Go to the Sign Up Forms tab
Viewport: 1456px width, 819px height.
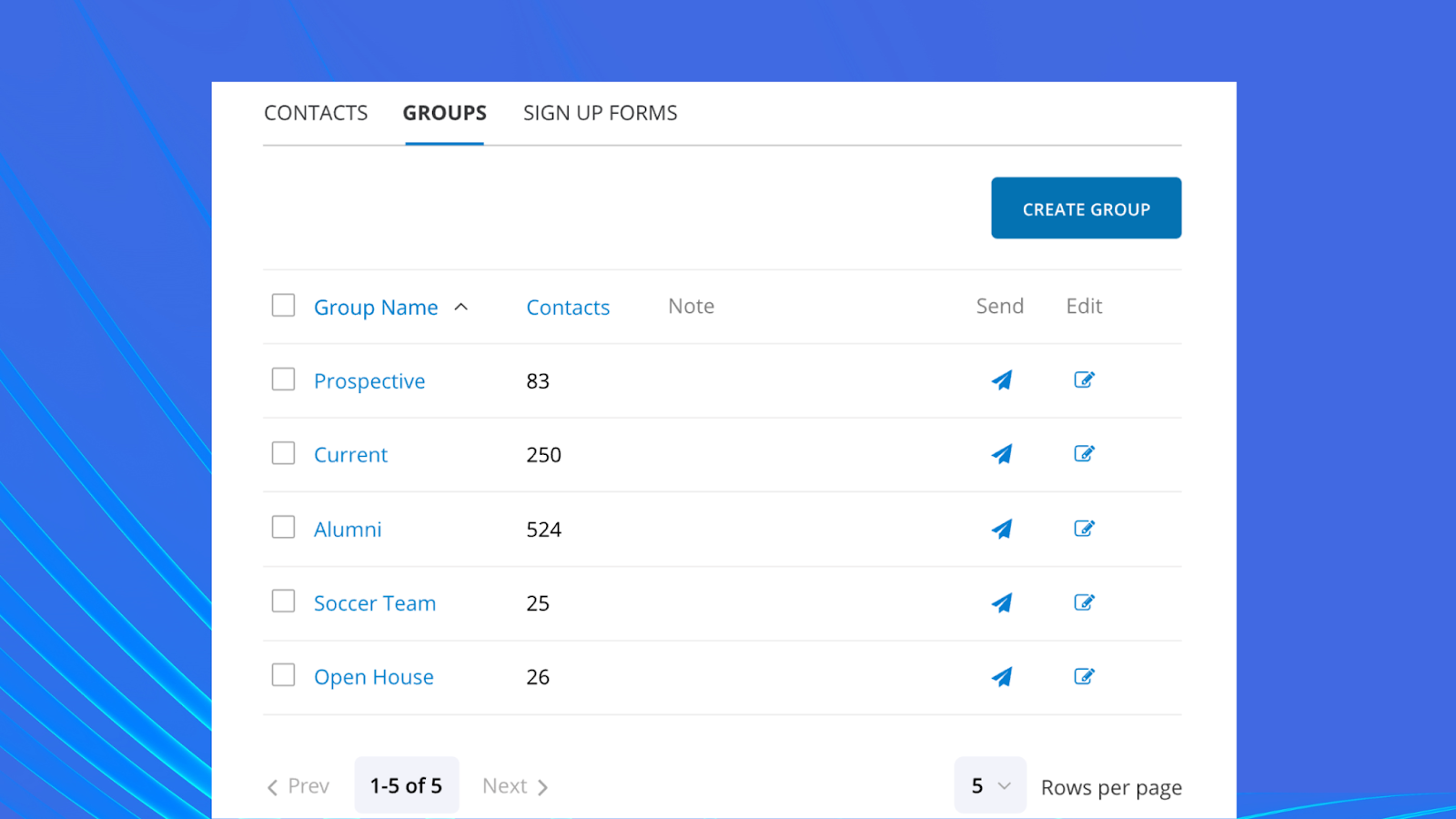coord(601,113)
